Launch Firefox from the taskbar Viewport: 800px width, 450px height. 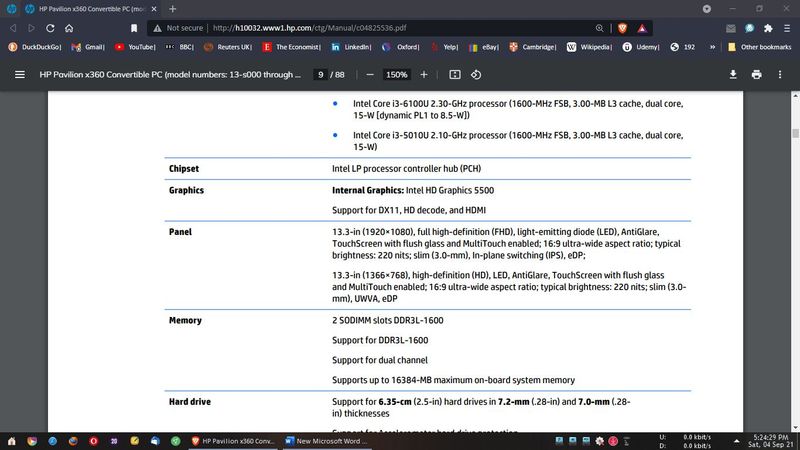point(73,441)
